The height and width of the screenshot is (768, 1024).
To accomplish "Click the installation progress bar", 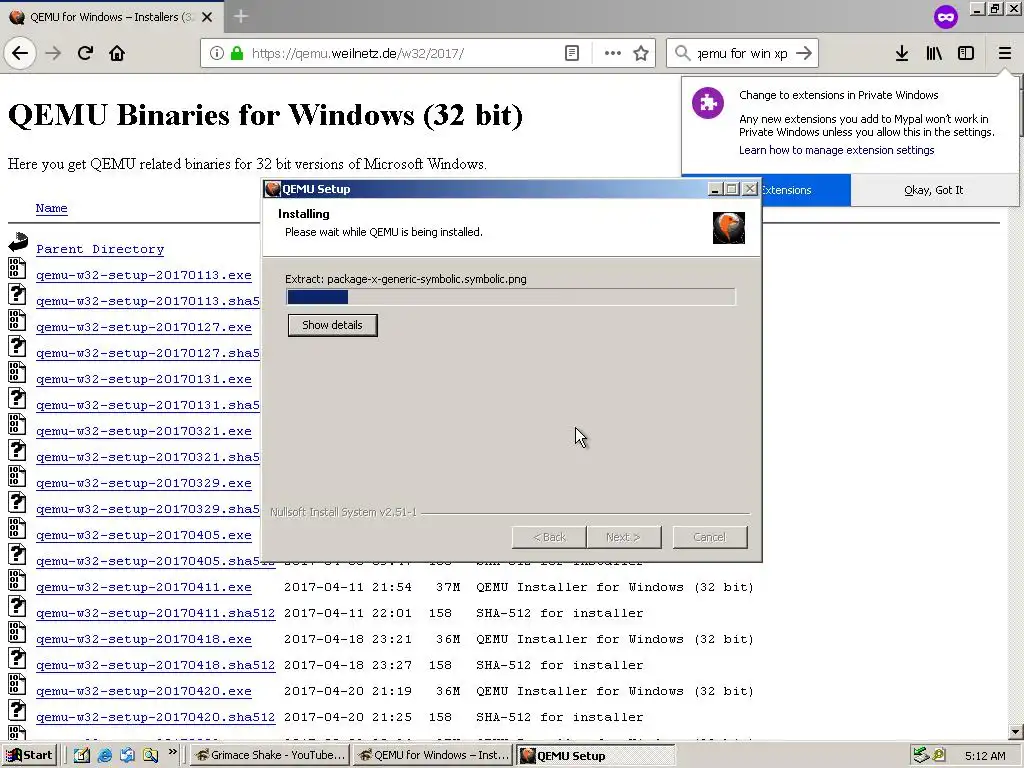I will point(511,297).
